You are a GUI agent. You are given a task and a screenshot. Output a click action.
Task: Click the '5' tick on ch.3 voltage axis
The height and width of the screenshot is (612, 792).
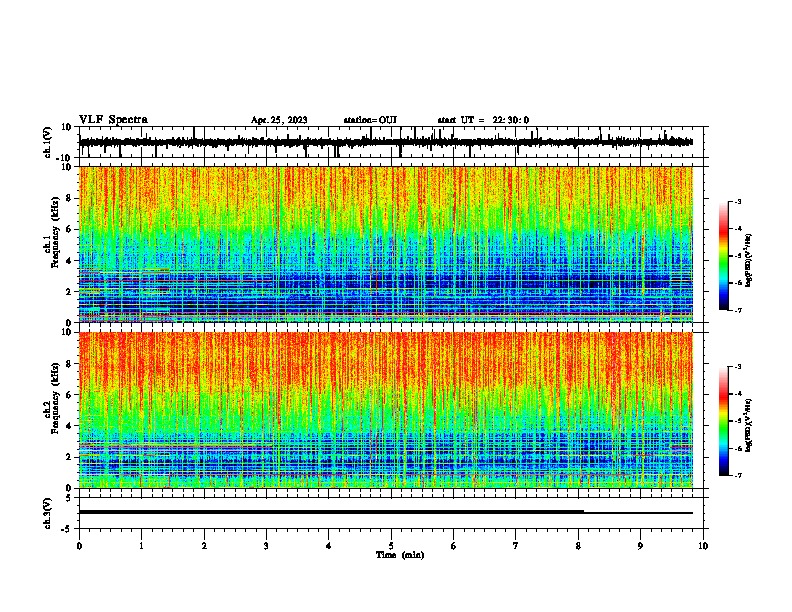tap(69, 497)
